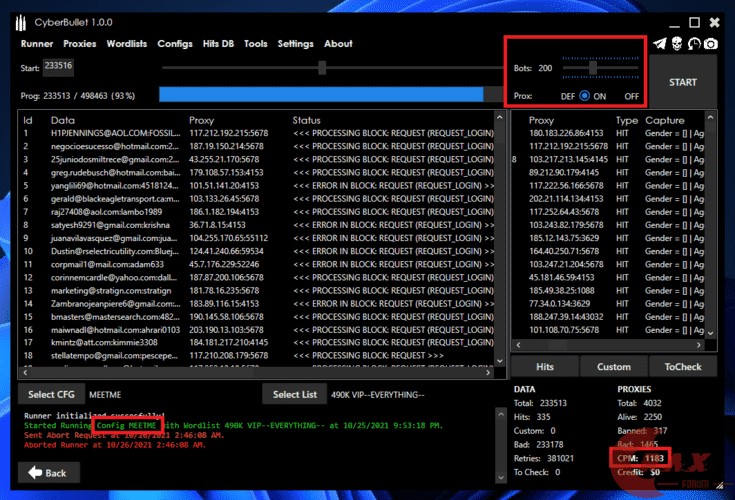Click the Banned: 317 proxies statistic
Viewport: 735px width, 500px height.
click(x=642, y=431)
